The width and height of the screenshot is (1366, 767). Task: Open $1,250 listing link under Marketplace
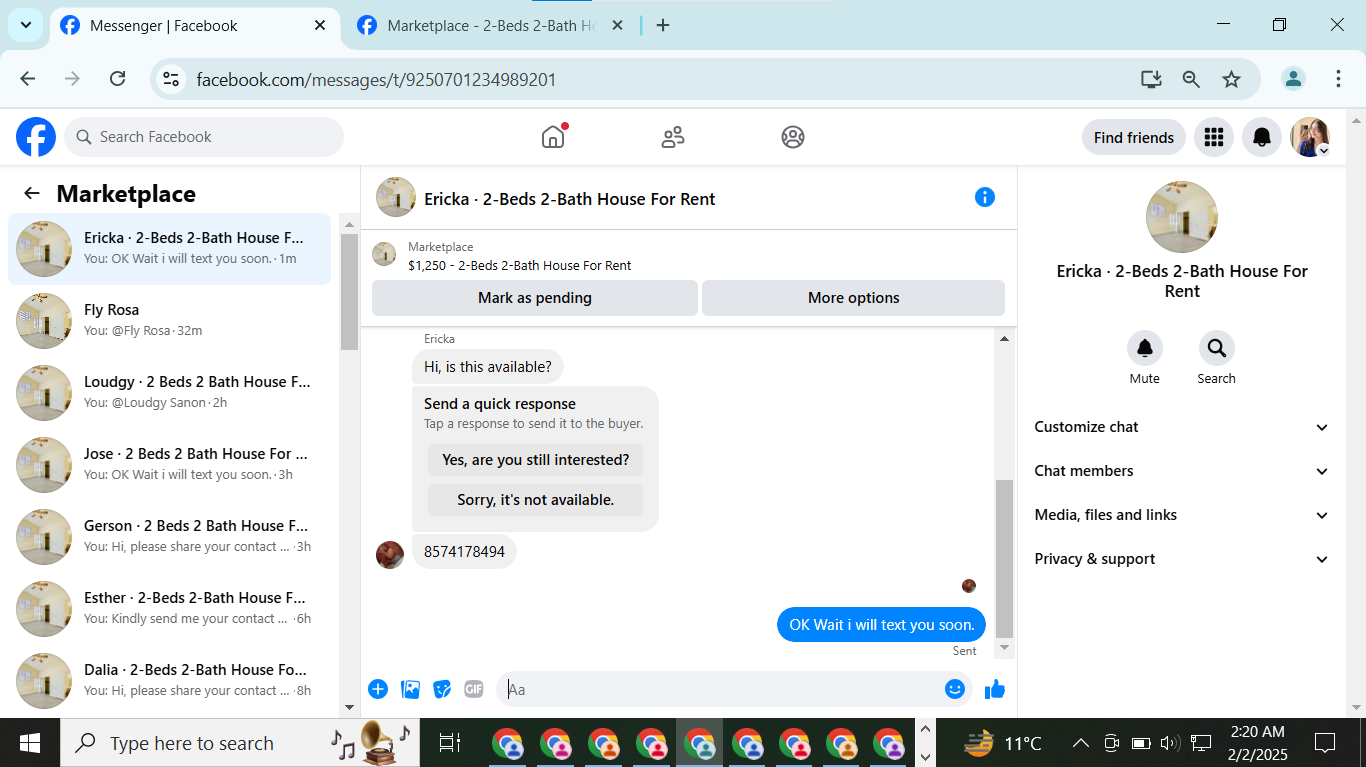520,266
